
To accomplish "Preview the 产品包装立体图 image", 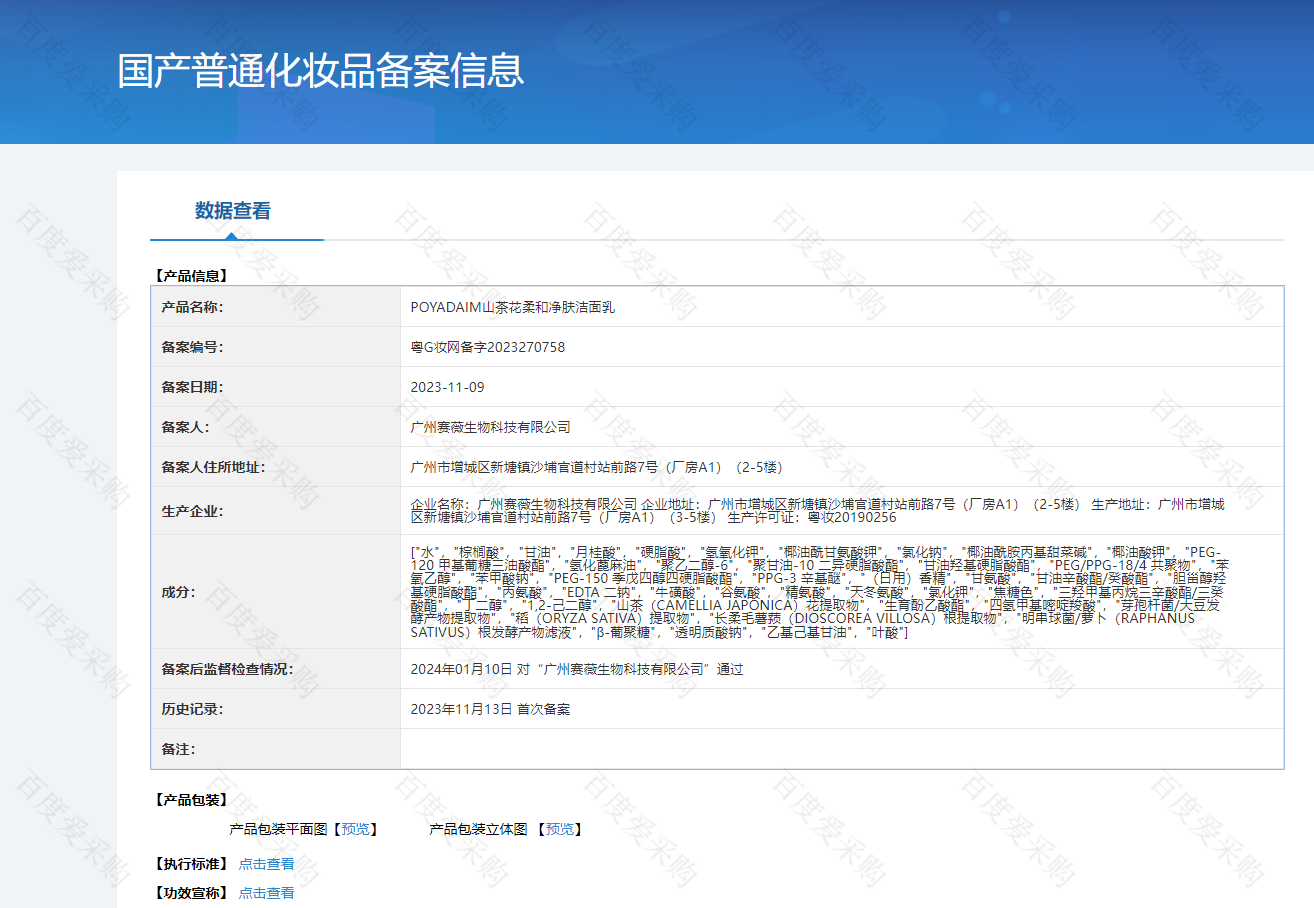I will (x=560, y=829).
